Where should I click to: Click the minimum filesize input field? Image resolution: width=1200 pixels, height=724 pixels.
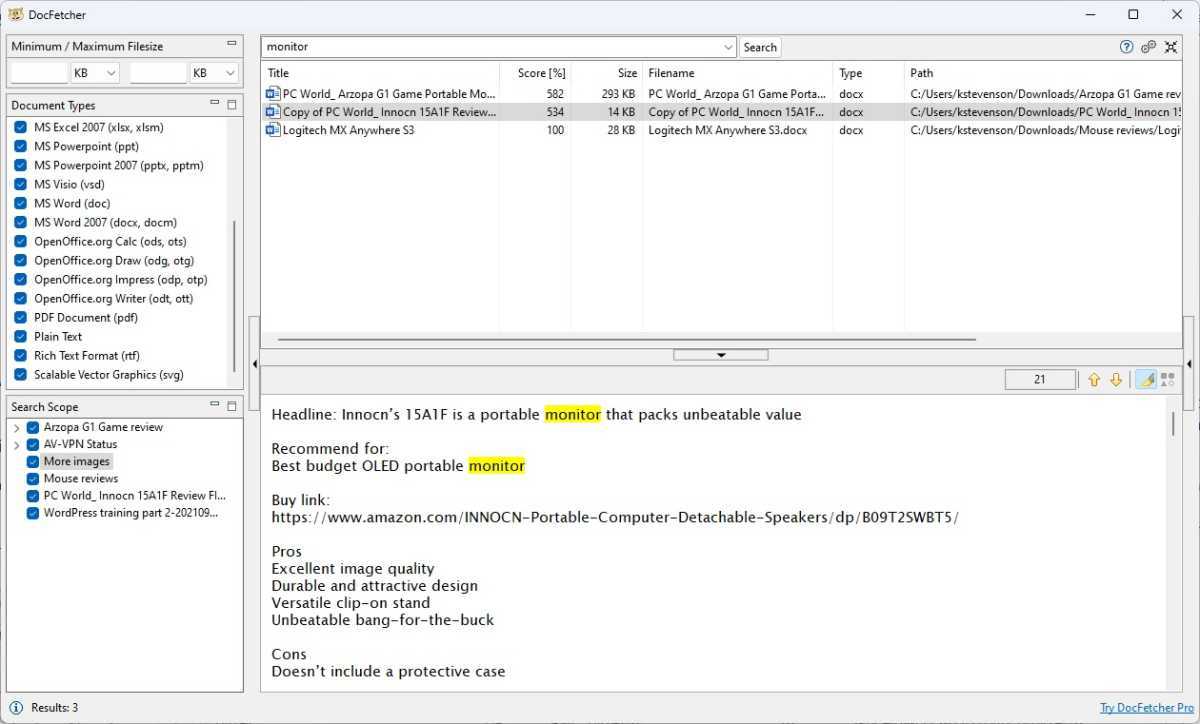pyautogui.click(x=38, y=73)
